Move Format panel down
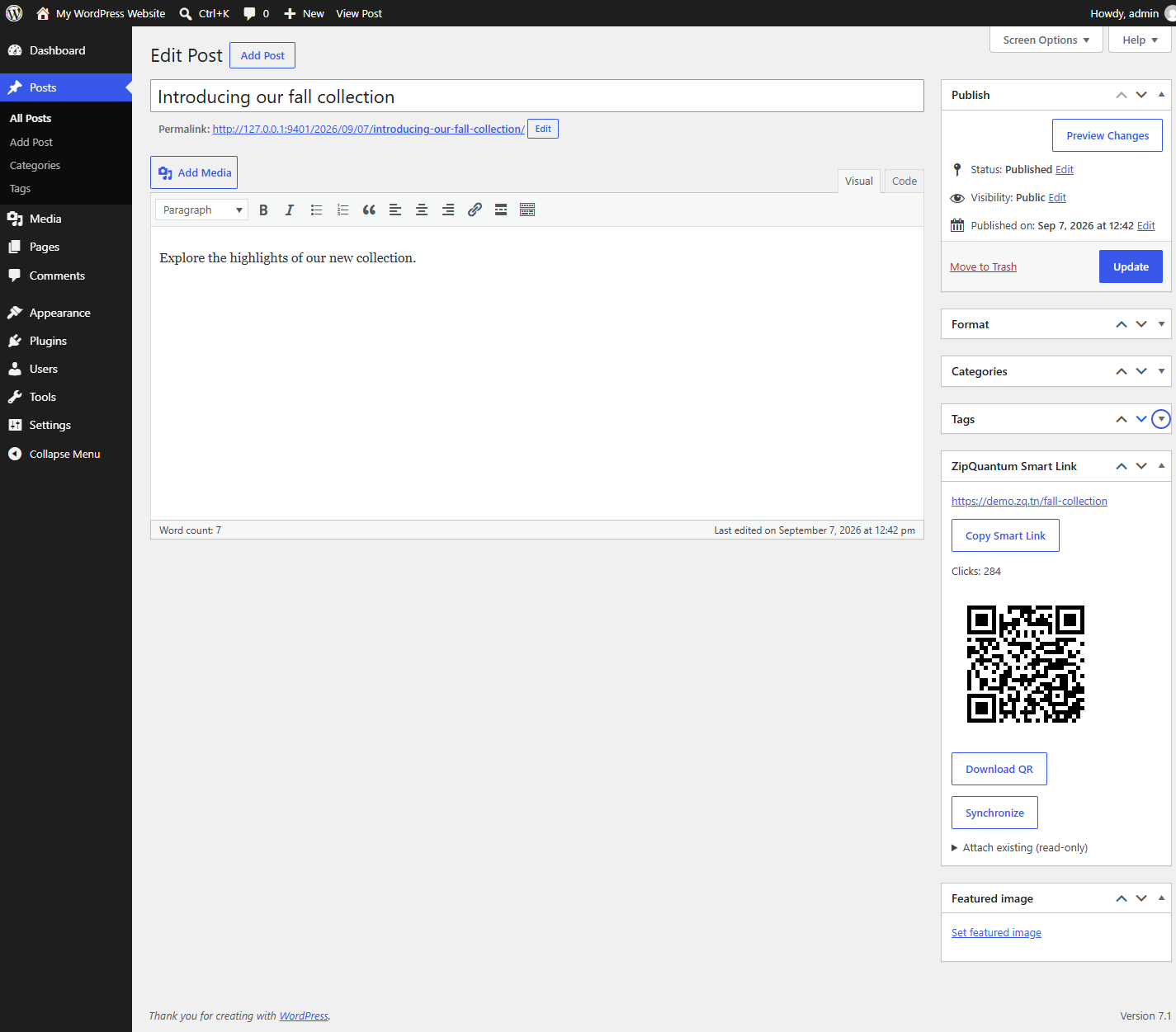 (x=1141, y=324)
